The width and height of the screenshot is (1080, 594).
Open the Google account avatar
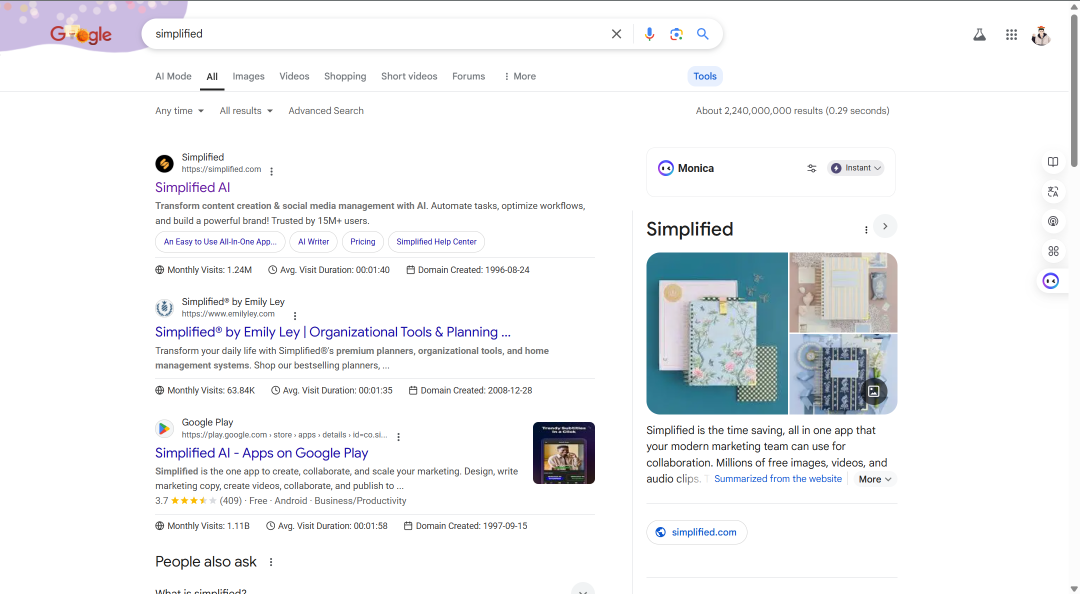(1041, 35)
